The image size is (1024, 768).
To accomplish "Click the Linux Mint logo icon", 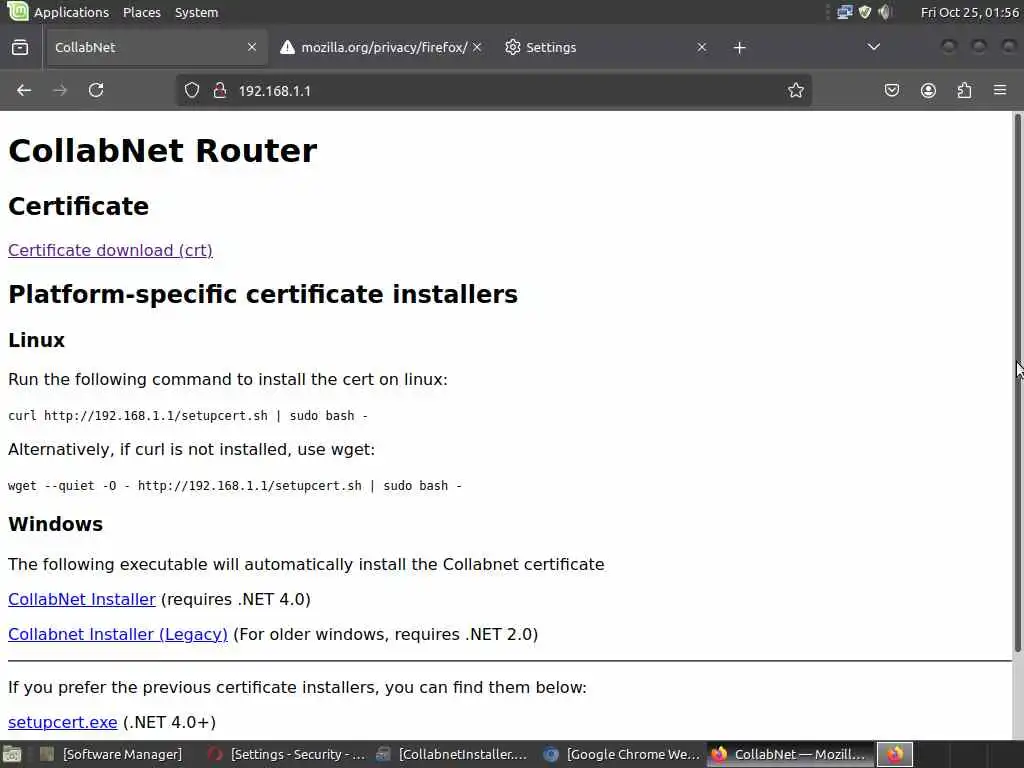I will click(18, 11).
